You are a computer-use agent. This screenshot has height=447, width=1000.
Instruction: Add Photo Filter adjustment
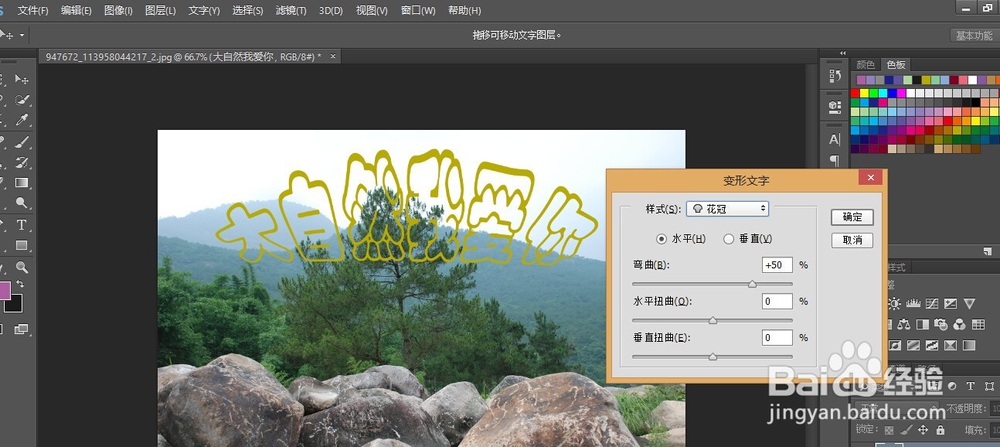(941, 325)
